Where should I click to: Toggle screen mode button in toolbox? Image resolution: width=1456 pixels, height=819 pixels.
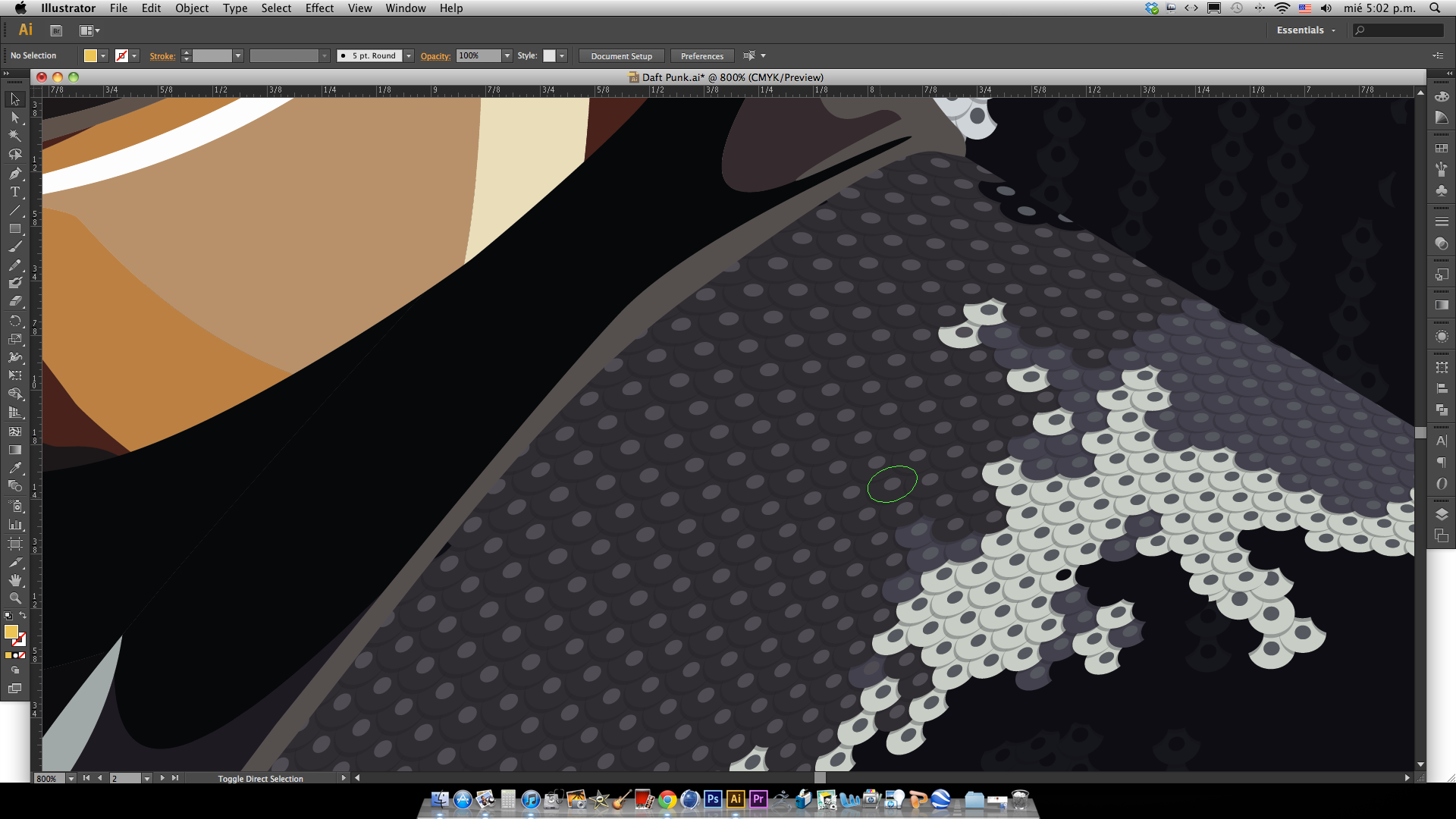tap(14, 689)
